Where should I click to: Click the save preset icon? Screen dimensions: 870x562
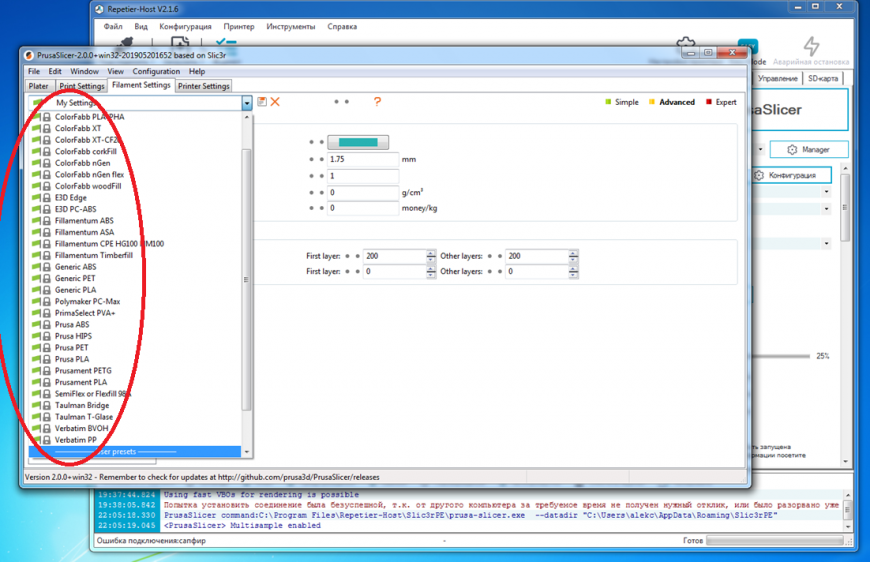pos(262,102)
